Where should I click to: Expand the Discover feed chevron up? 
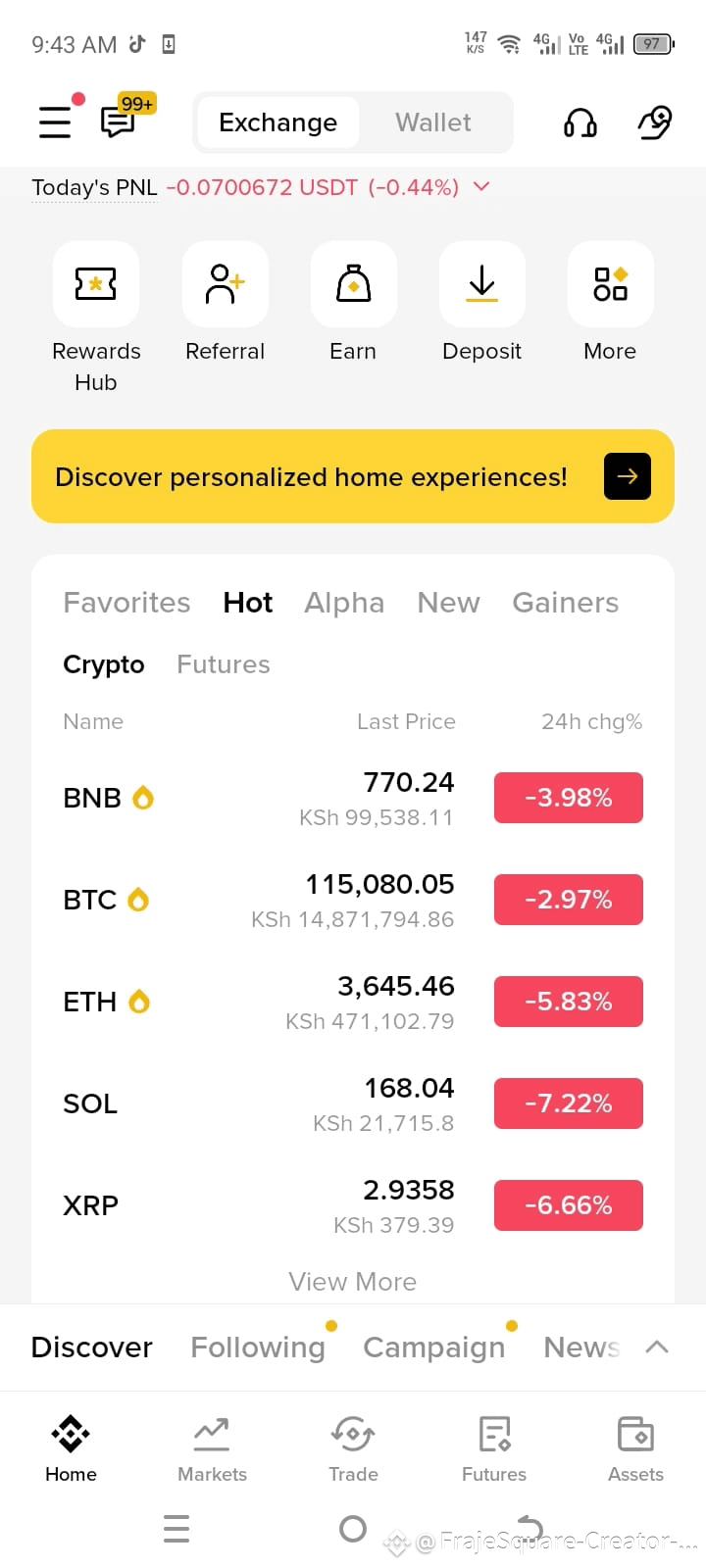[x=657, y=1347]
